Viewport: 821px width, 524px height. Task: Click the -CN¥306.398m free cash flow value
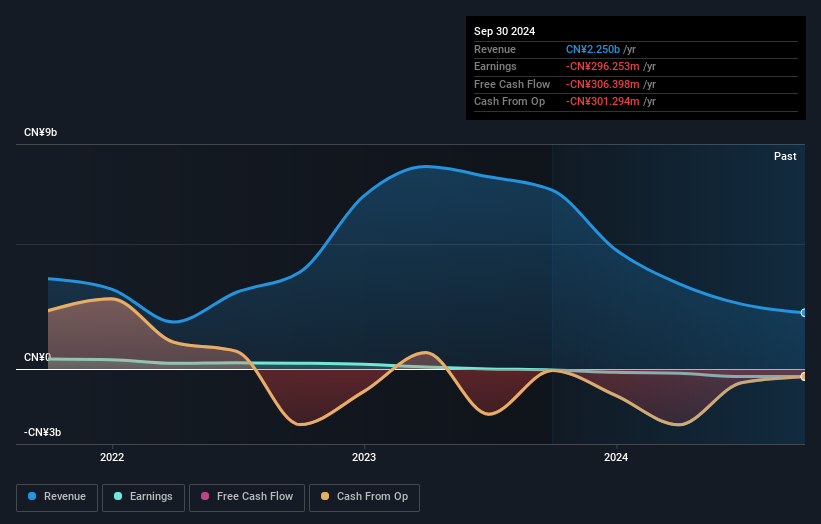point(602,84)
